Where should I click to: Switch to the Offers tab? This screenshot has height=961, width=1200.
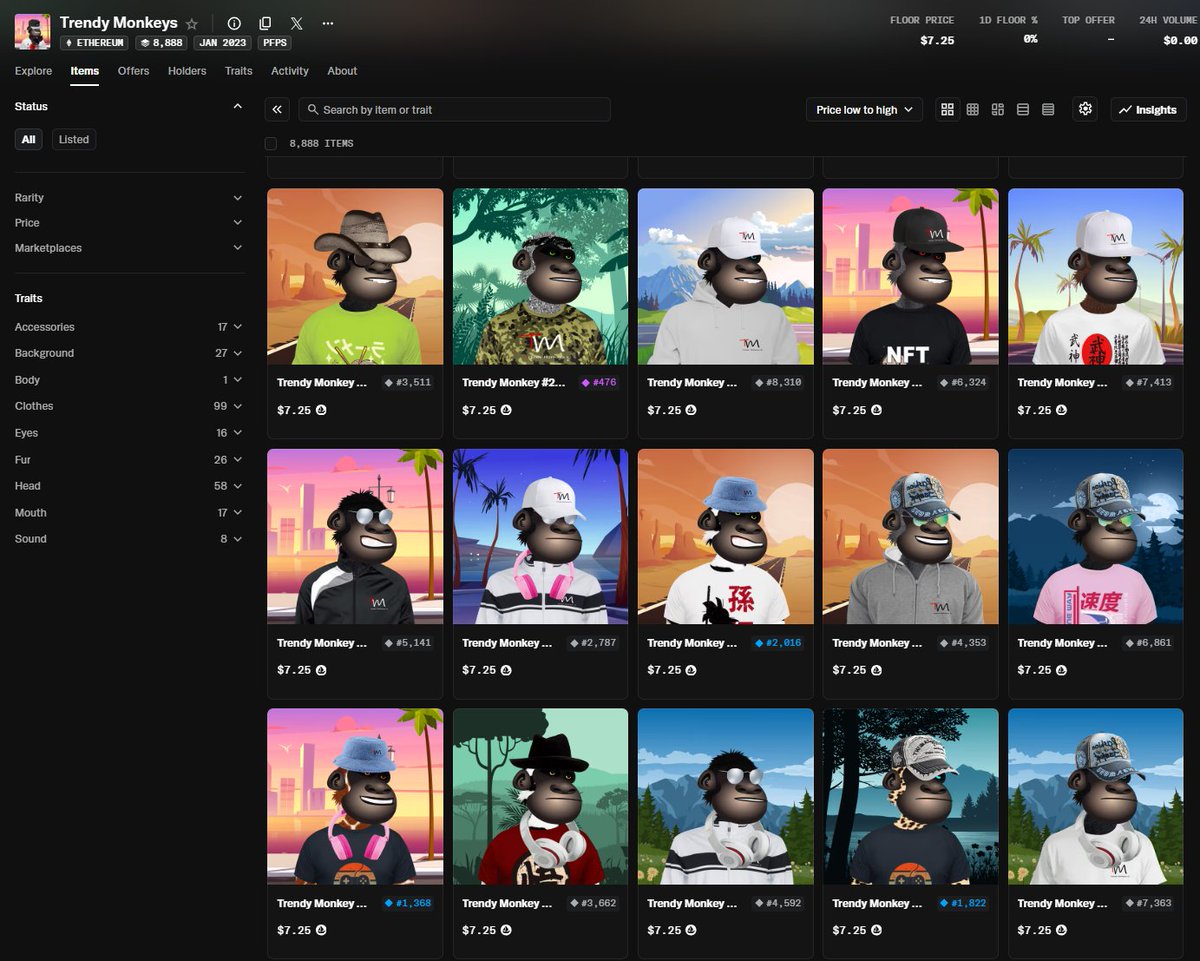(x=133, y=71)
